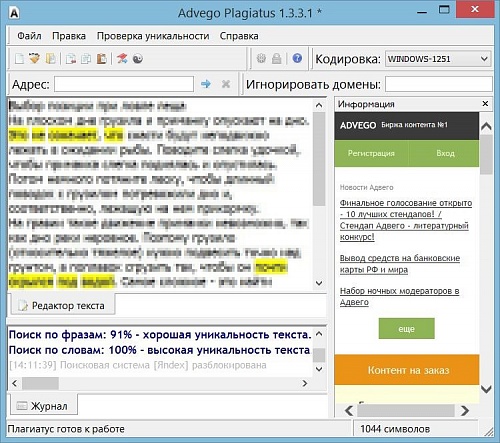Viewport: 500px width, 443px height.
Task: Click the orange Контент на заказ banner
Action: [x=407, y=370]
